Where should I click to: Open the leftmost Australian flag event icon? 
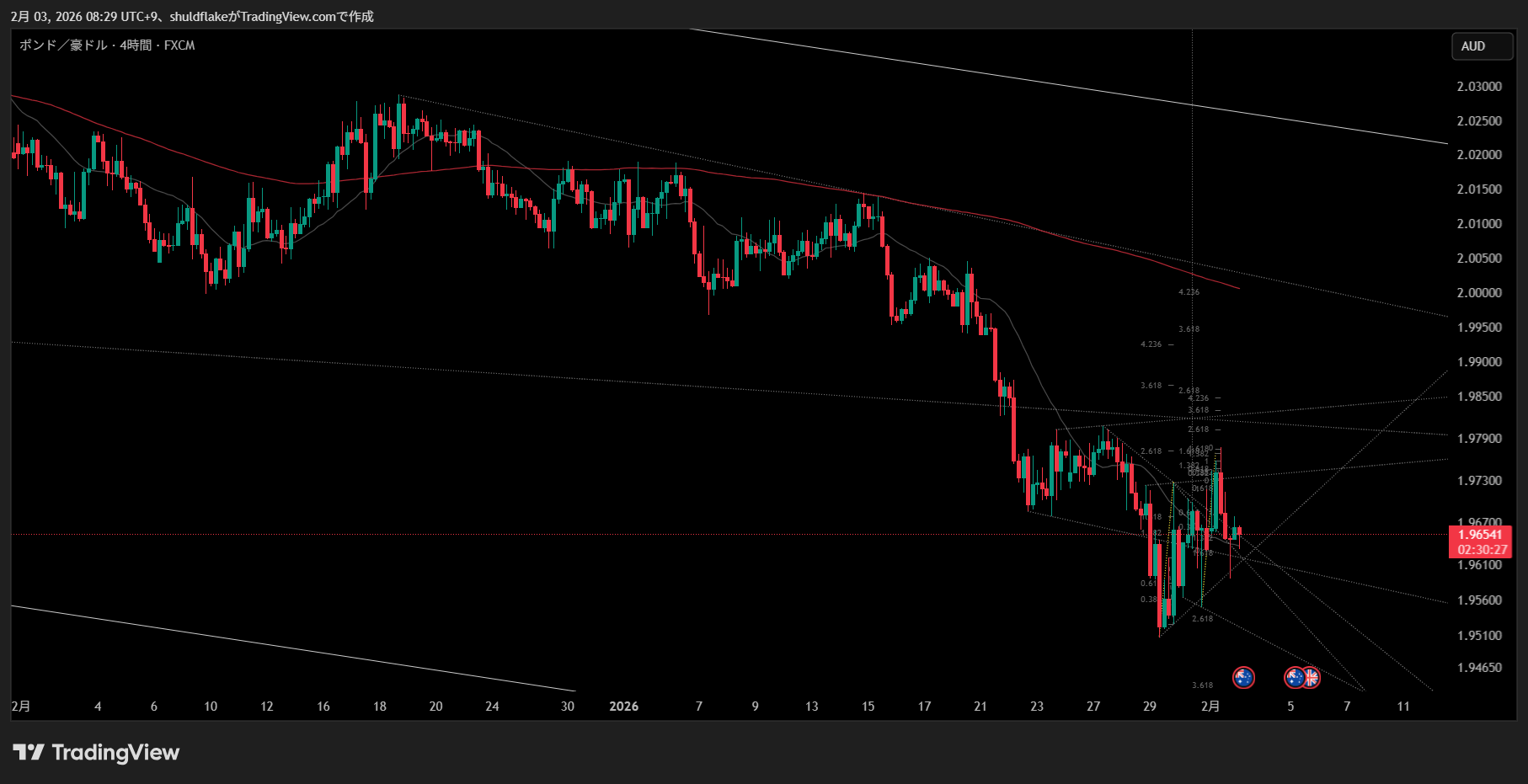coord(1243,677)
